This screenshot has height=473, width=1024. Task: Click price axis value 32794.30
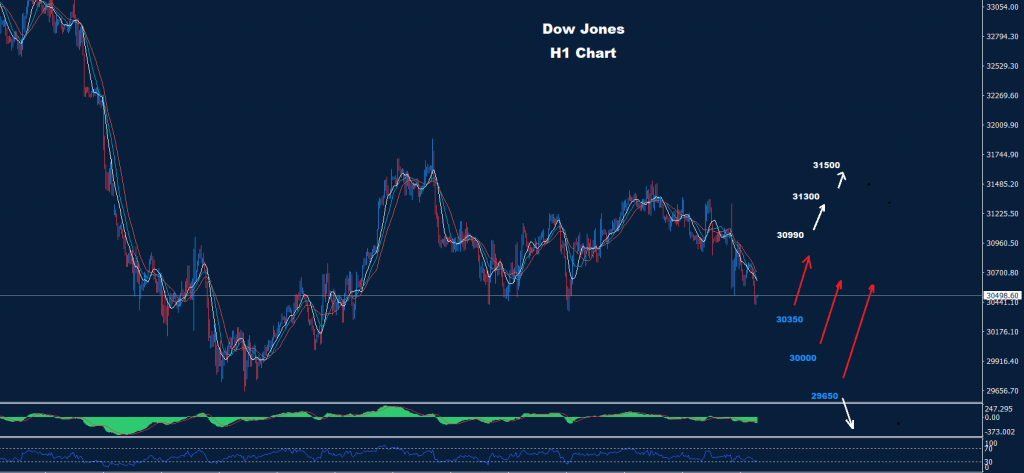point(1002,37)
